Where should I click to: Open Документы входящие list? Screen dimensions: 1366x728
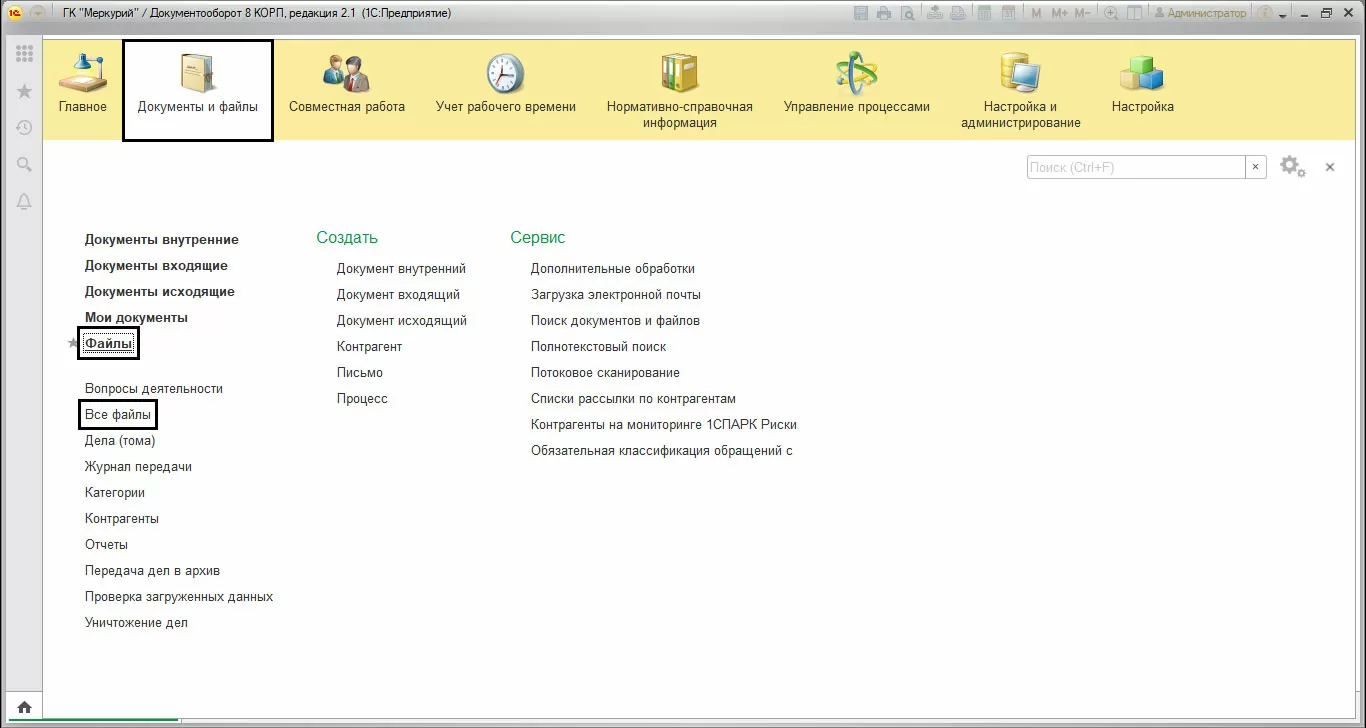click(156, 266)
